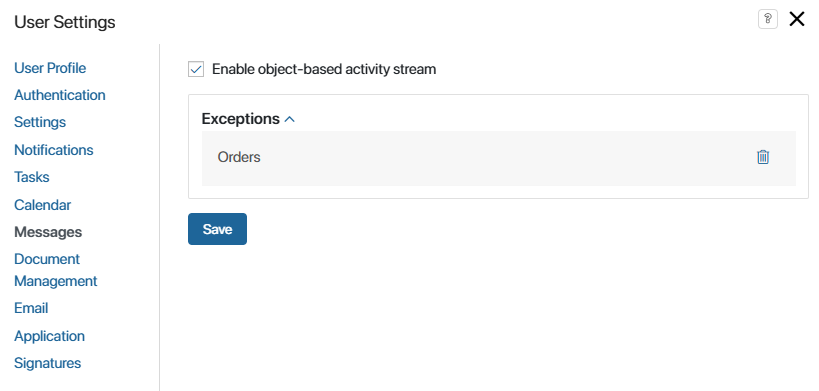The height and width of the screenshot is (391, 819).
Task: Open help via the question mark icon
Action: point(767,19)
